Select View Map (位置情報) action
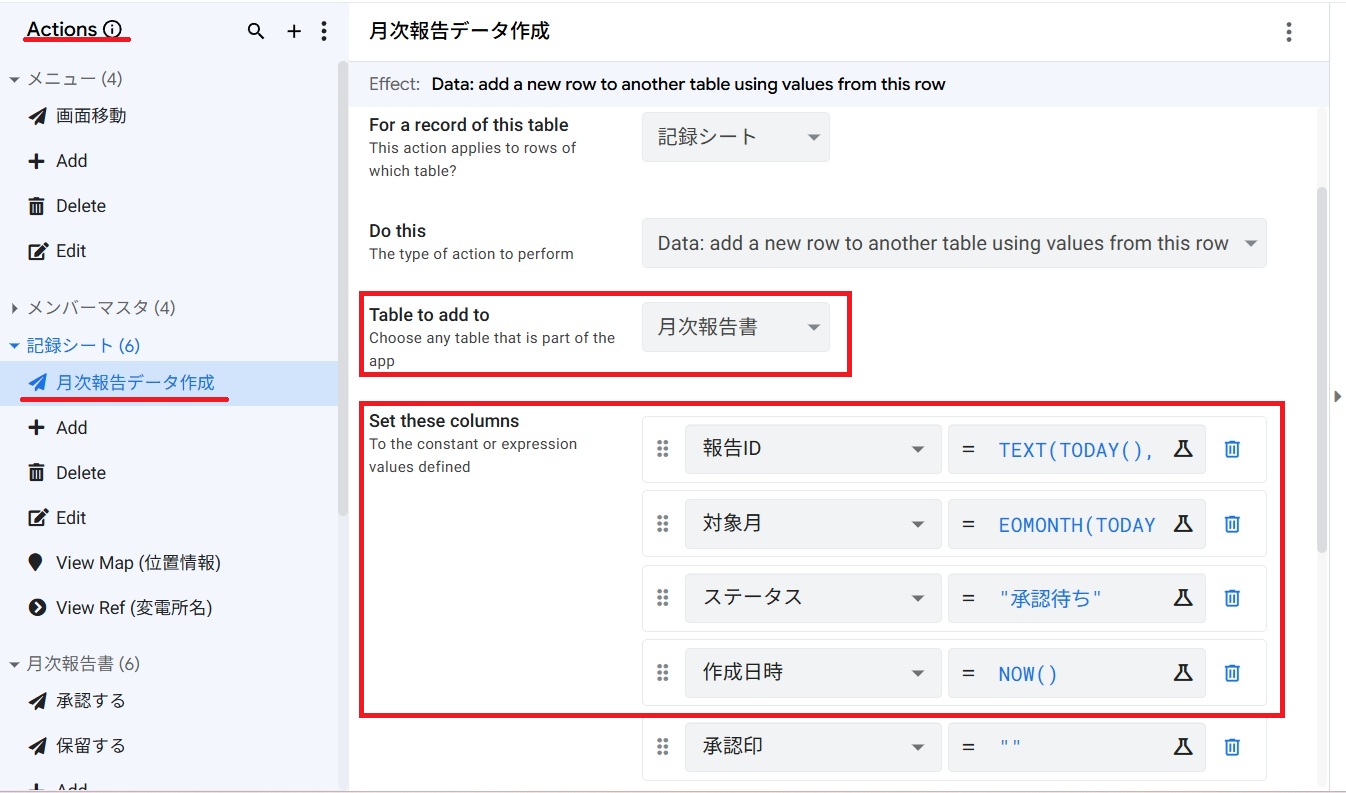1346x793 pixels. pos(138,563)
